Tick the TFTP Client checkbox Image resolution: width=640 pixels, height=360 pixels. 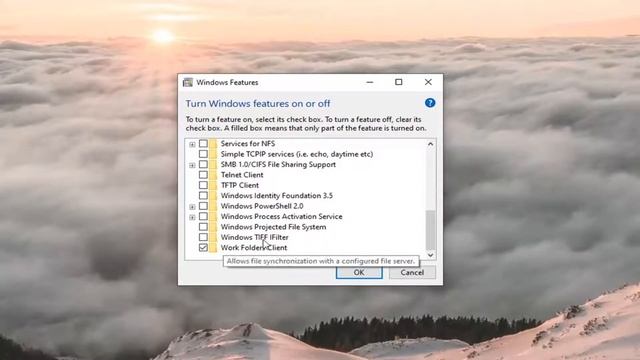(x=203, y=185)
